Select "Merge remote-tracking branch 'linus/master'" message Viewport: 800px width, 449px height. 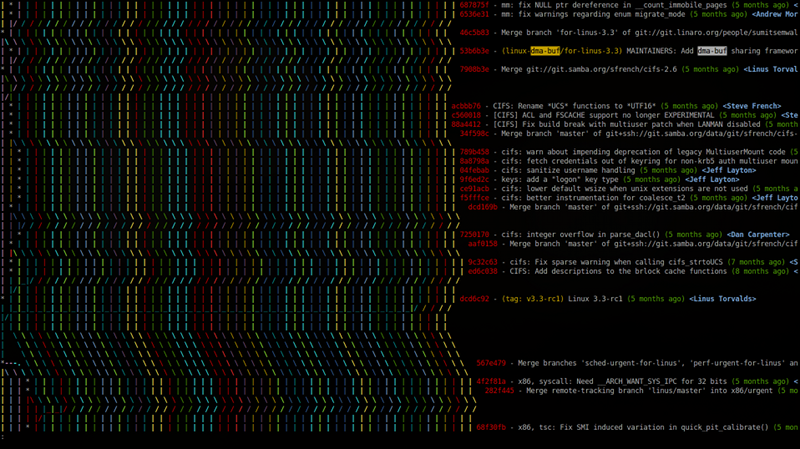[x=649, y=391]
